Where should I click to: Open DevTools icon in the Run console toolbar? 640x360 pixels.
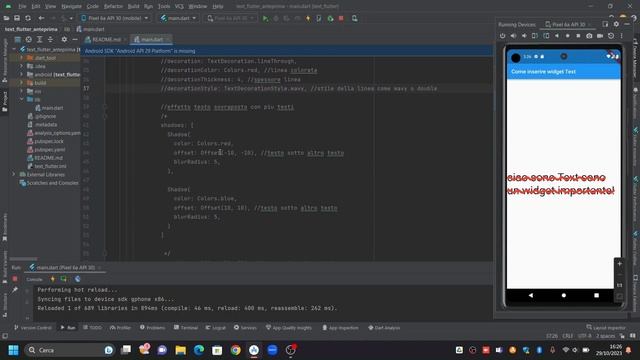click(x=78, y=279)
